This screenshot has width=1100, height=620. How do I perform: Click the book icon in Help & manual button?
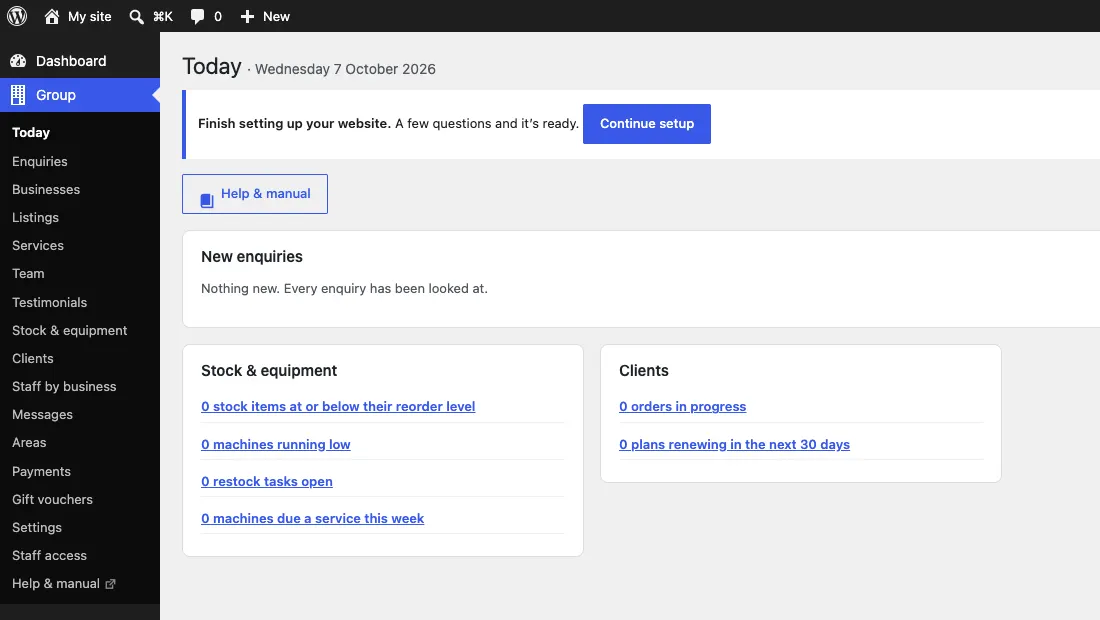click(207, 201)
